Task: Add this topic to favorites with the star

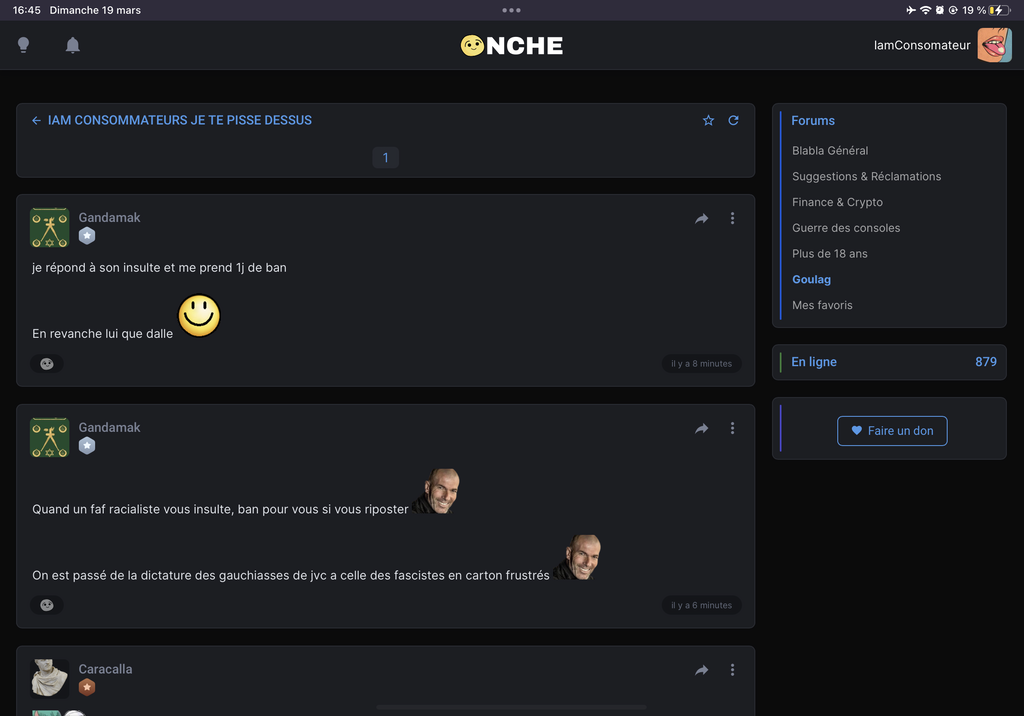Action: click(708, 120)
